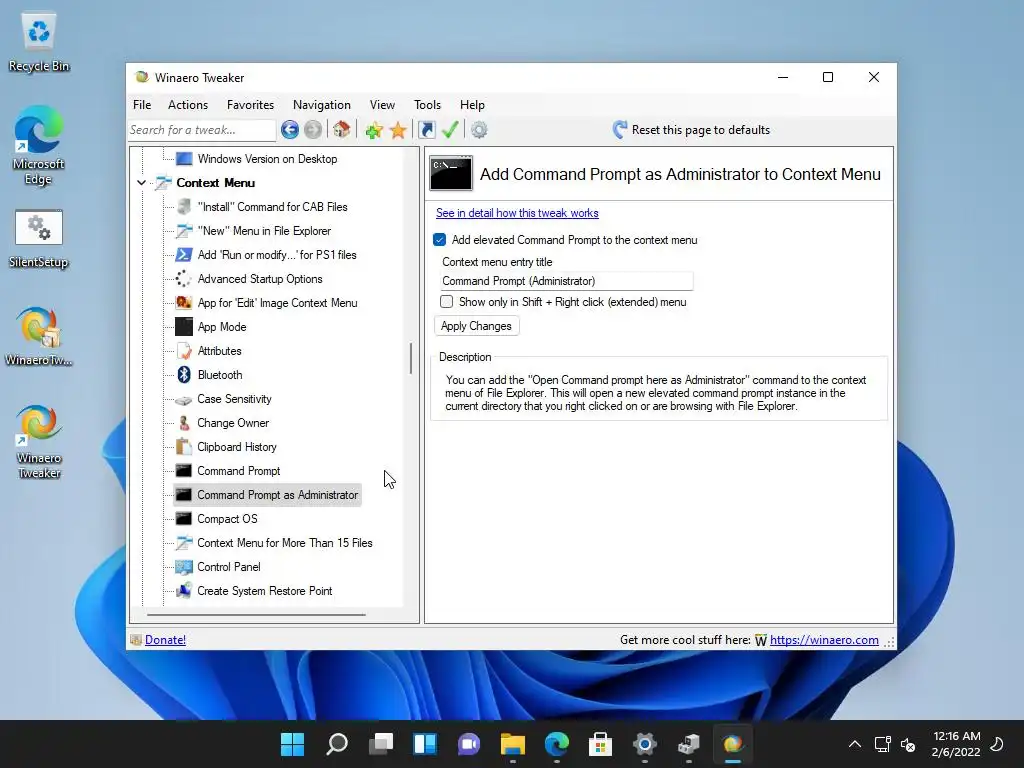This screenshot has width=1024, height=768.
Task: Click the Search for a tweak field
Action: (x=201, y=130)
